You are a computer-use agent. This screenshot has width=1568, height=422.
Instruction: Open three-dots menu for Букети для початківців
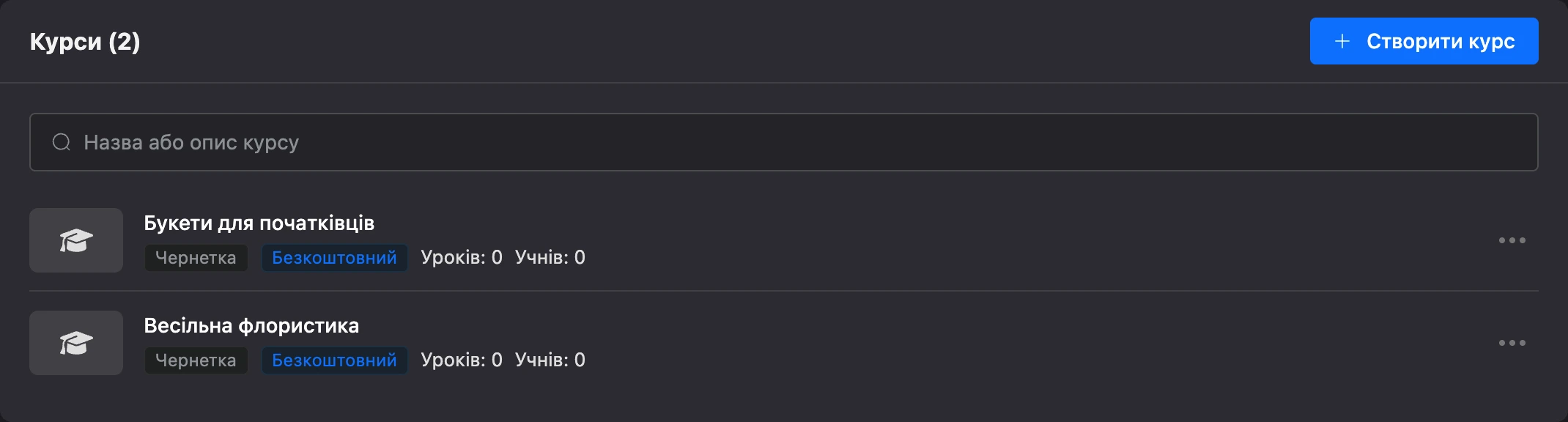point(1512,240)
